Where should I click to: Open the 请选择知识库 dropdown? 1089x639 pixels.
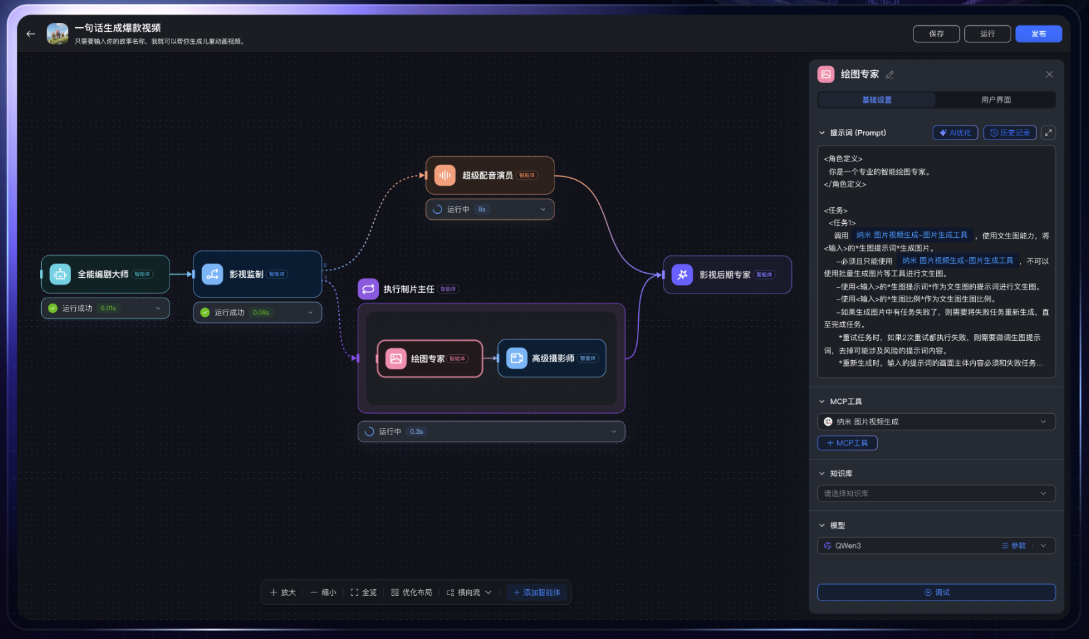click(x=936, y=493)
